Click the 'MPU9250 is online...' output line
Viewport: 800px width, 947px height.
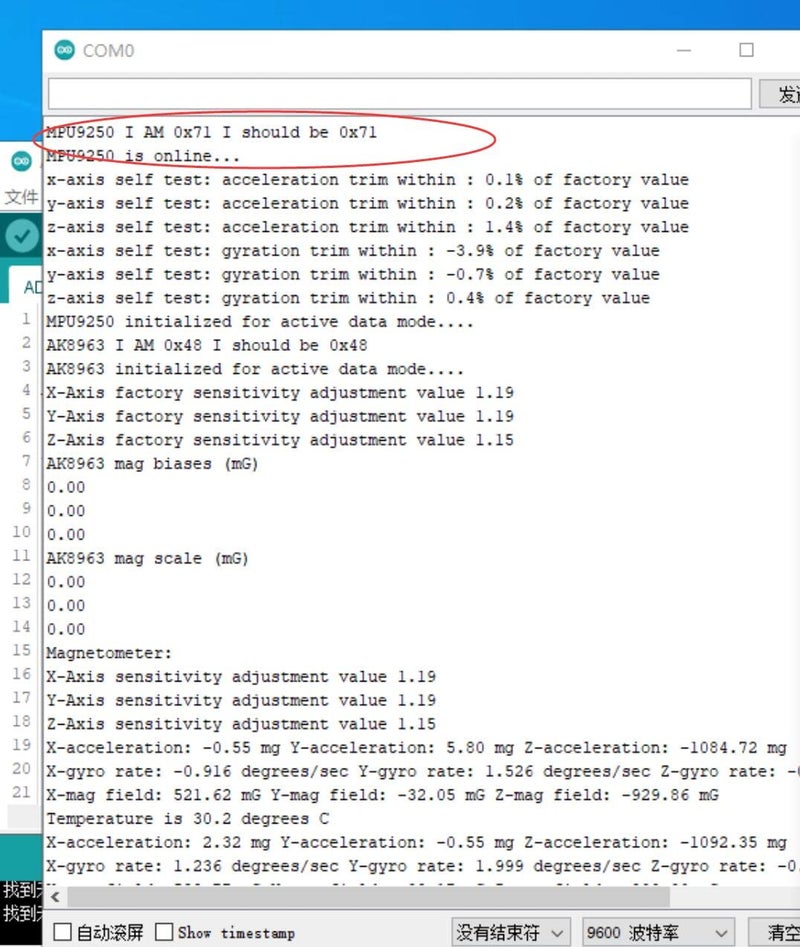click(x=143, y=156)
